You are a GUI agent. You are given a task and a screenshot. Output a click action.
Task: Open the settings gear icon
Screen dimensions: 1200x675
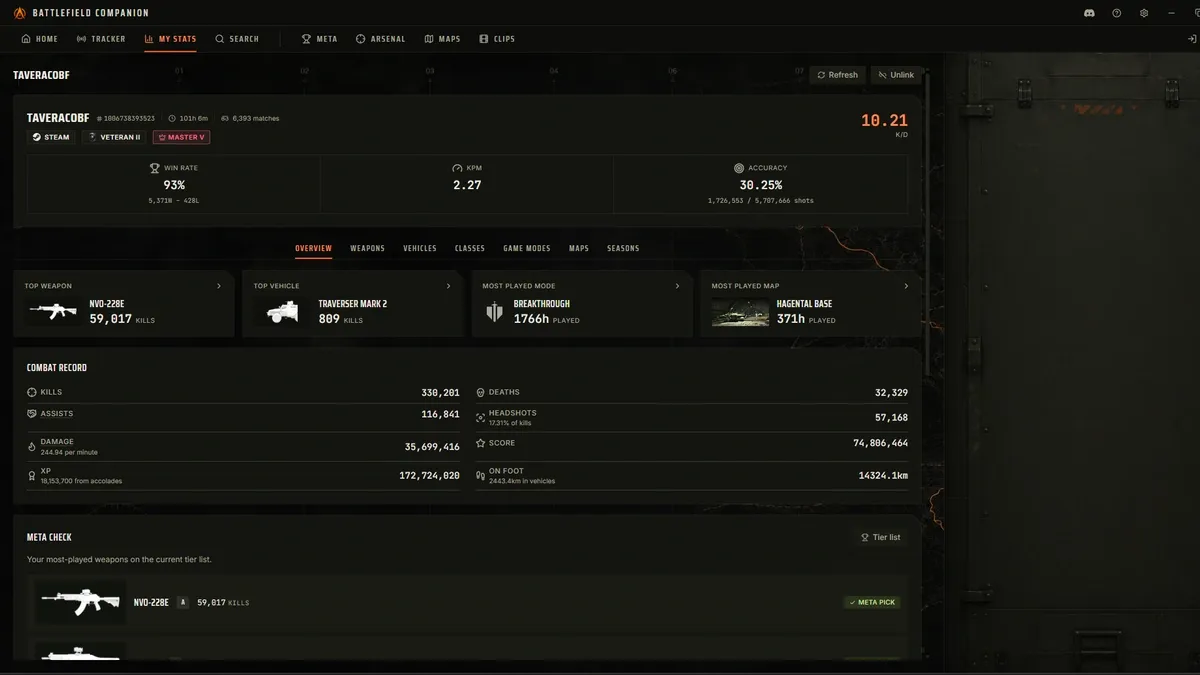[x=1144, y=13]
